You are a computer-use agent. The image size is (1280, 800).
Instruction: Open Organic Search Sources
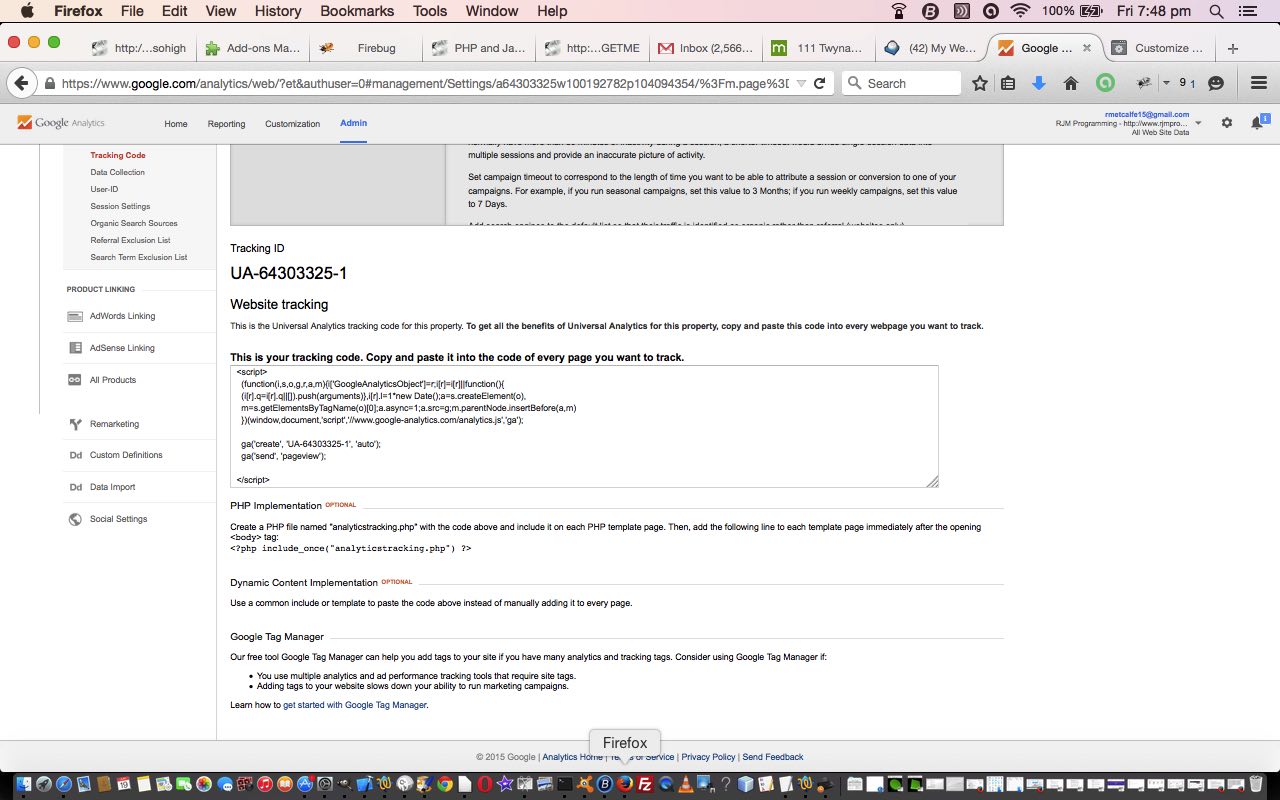134,223
